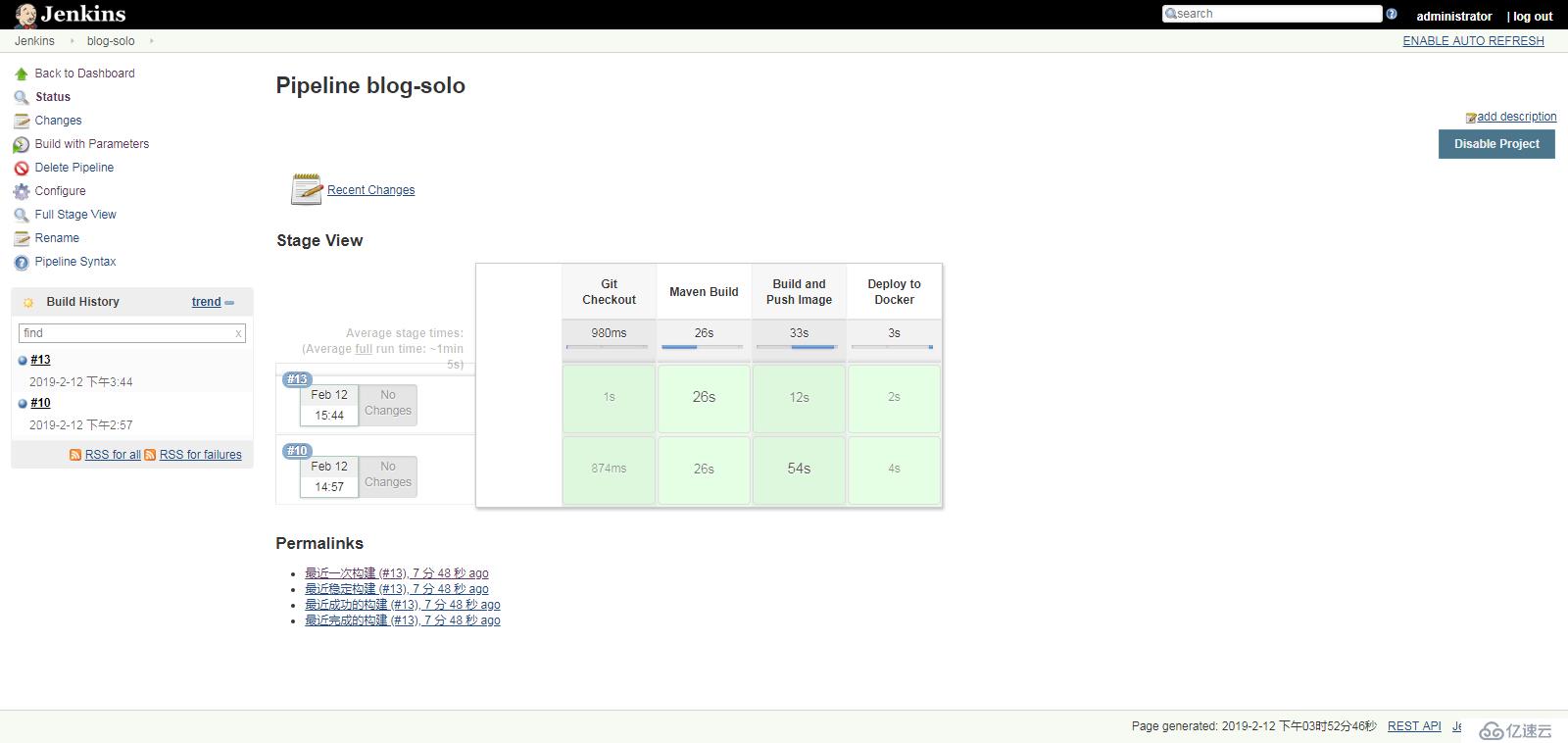Open the Recent Changes link

click(x=370, y=190)
